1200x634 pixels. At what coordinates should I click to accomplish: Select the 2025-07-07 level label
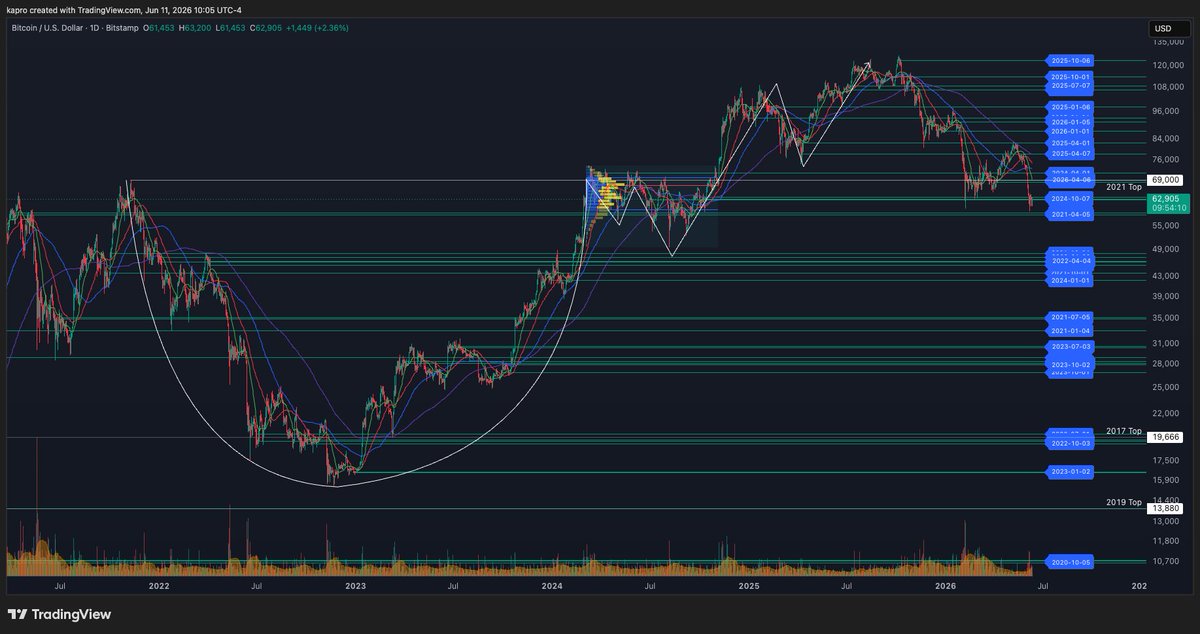pos(1071,86)
